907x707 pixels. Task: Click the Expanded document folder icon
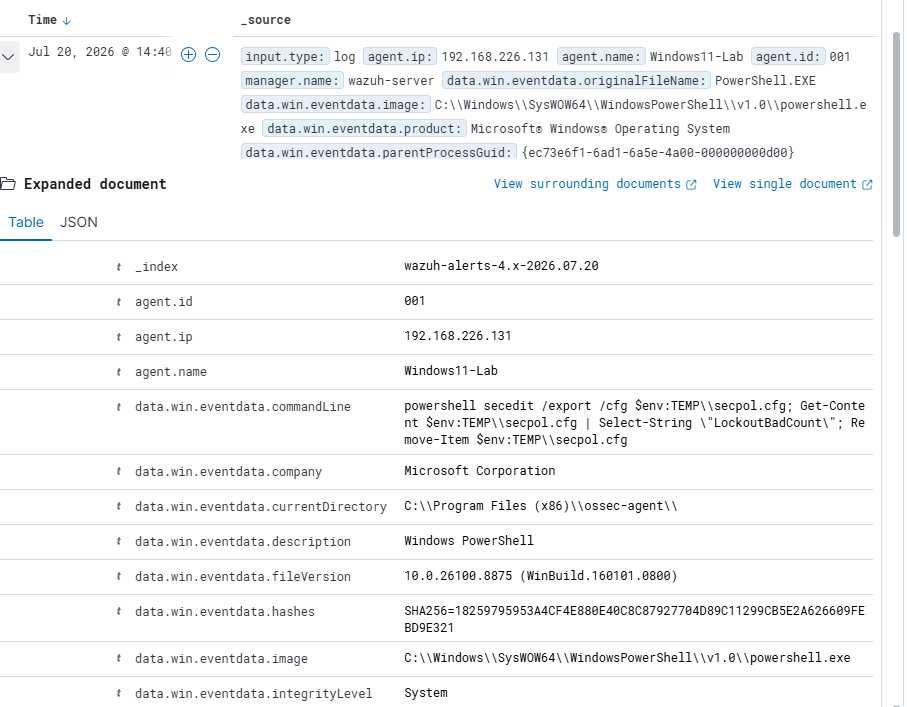[8, 184]
